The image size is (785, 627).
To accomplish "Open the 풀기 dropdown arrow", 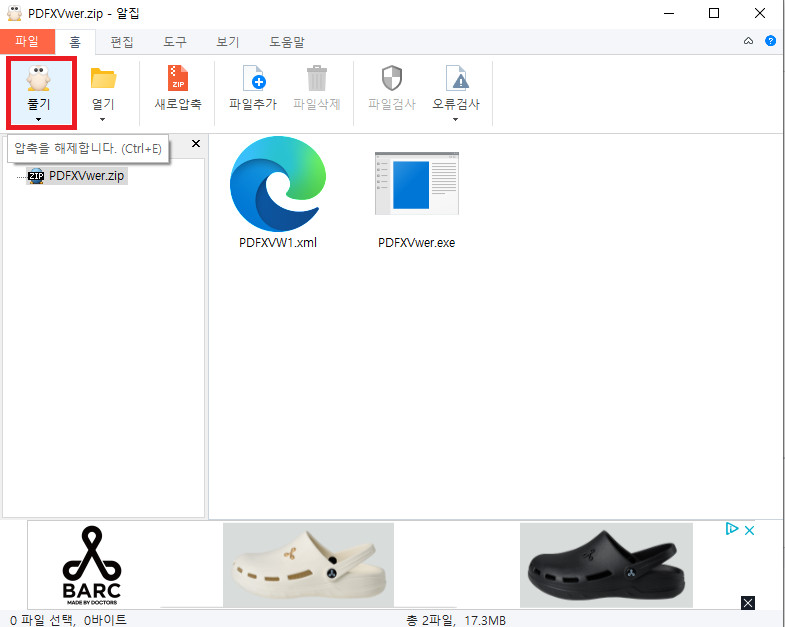I will coord(39,120).
